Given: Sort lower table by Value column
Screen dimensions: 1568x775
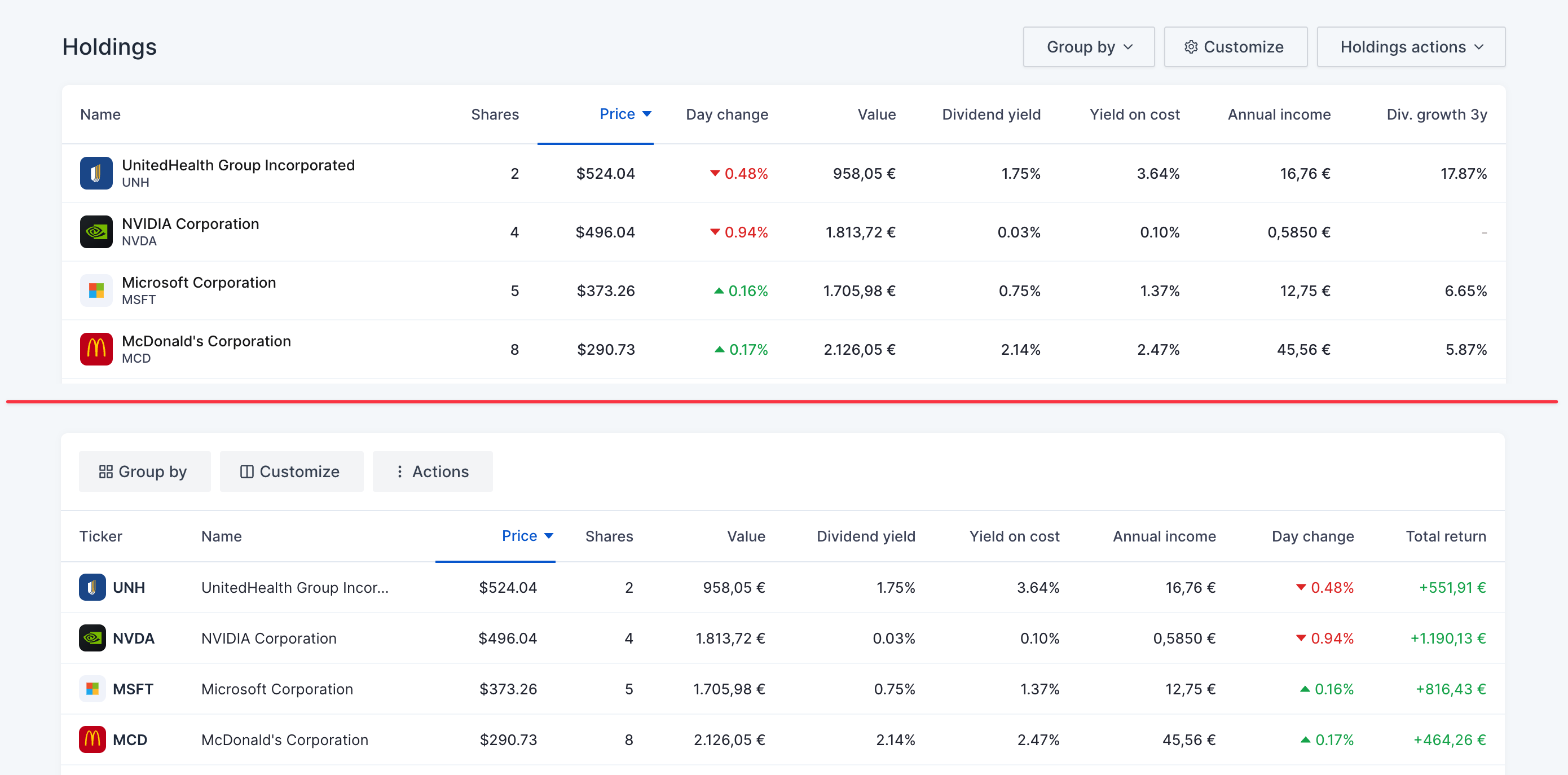Looking at the screenshot, I should pyautogui.click(x=746, y=536).
